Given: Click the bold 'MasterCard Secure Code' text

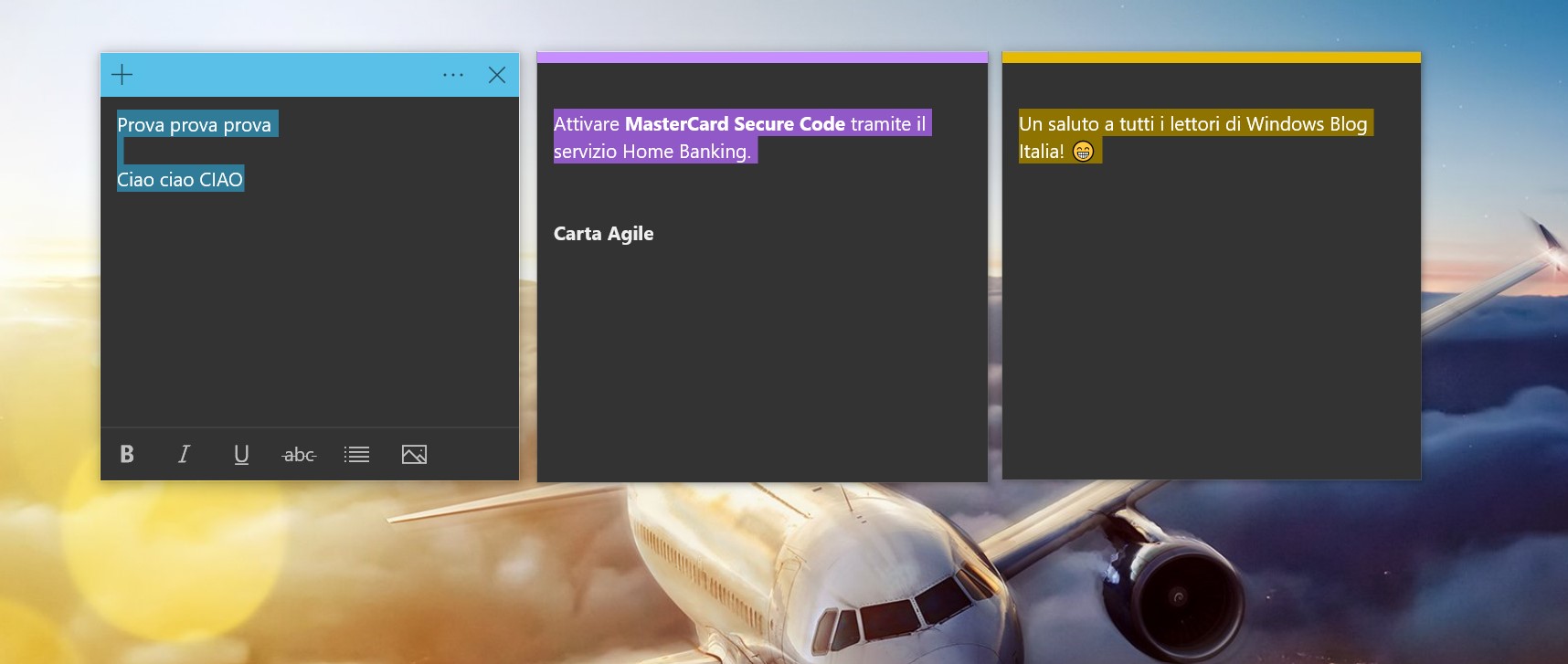Looking at the screenshot, I should coord(735,123).
